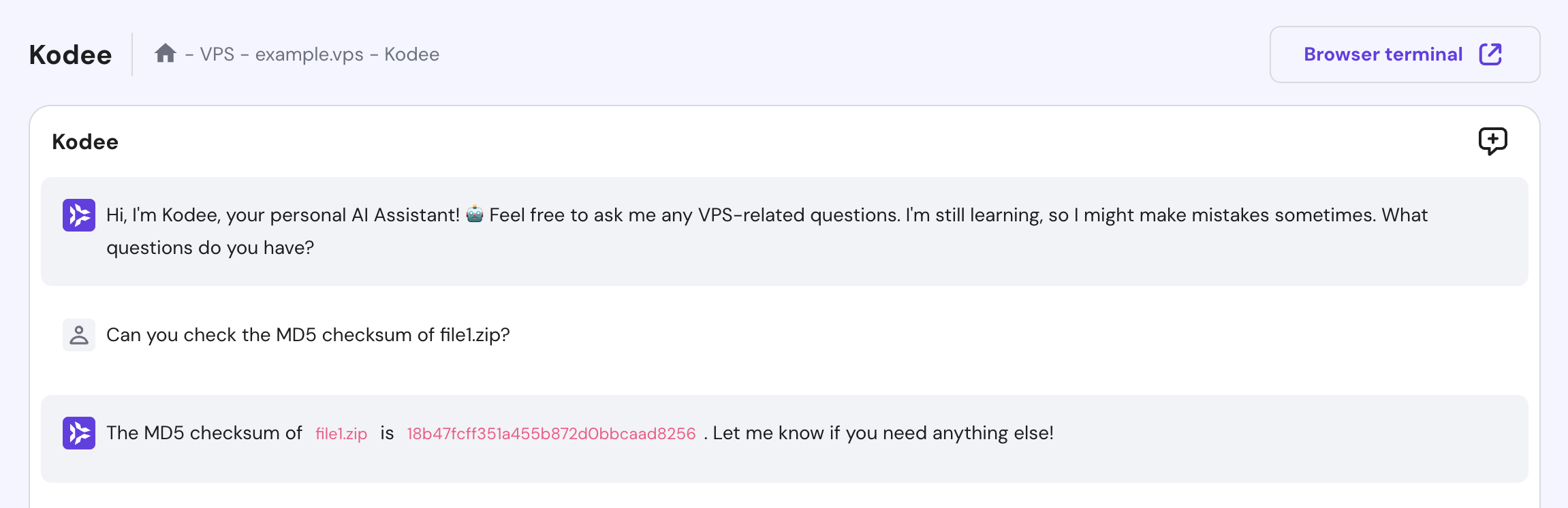Click the user avatar beside the question

tap(79, 335)
